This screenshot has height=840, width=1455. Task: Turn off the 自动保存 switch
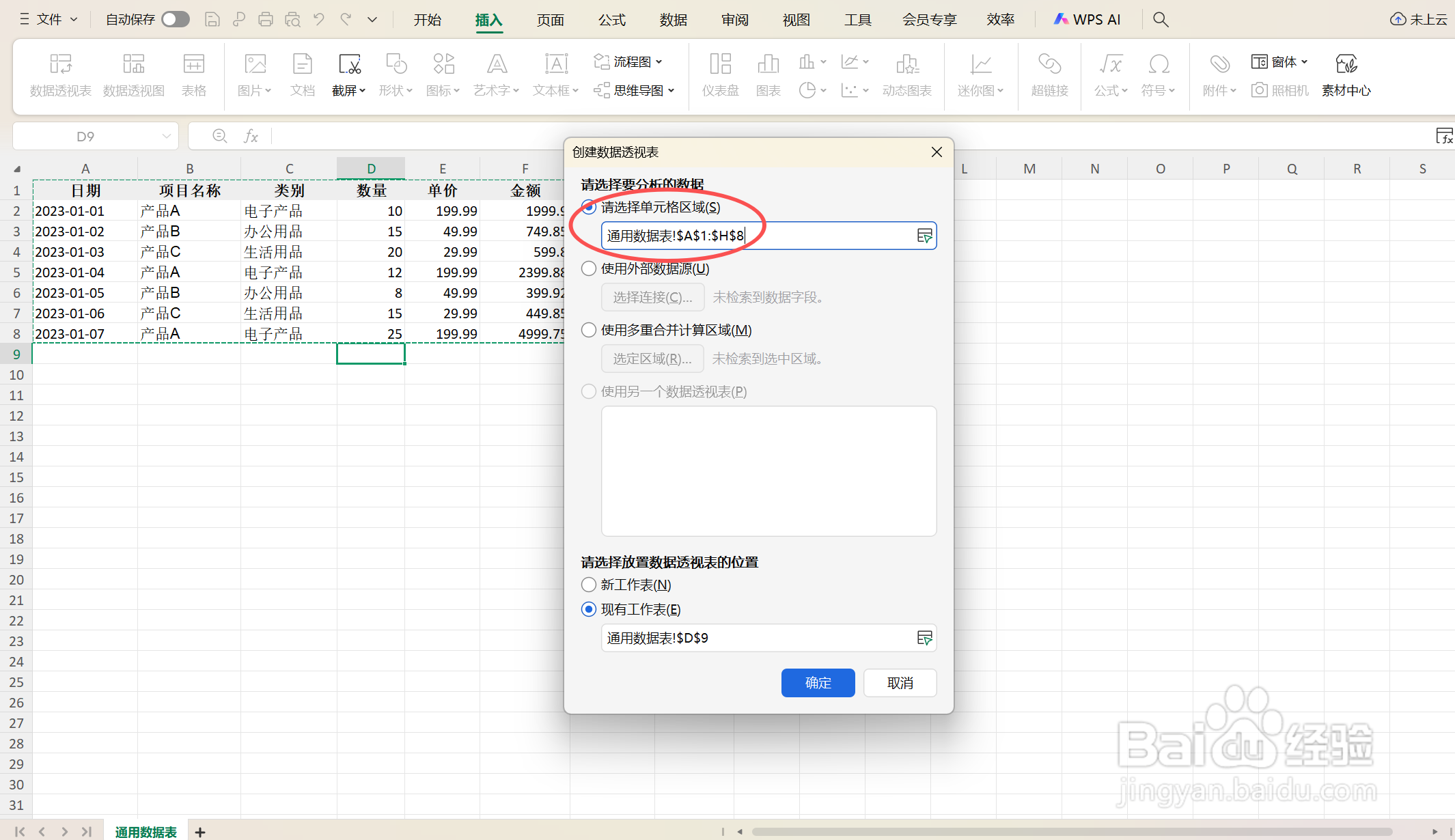tap(175, 19)
